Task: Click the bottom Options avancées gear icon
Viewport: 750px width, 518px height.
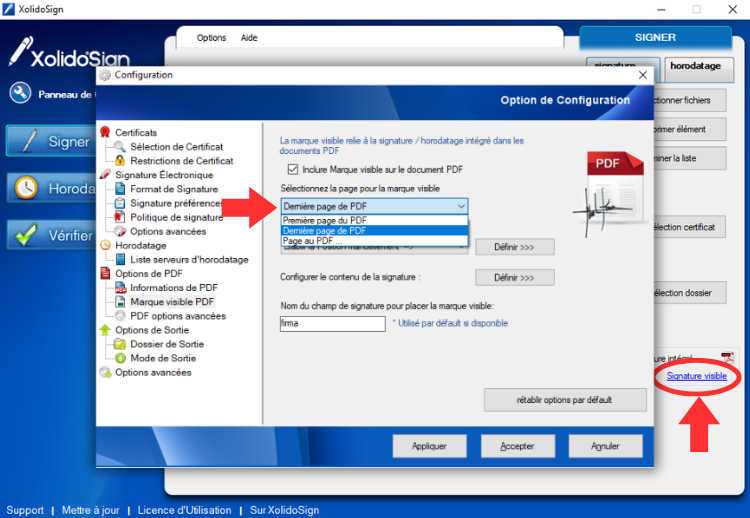Action: coord(105,372)
